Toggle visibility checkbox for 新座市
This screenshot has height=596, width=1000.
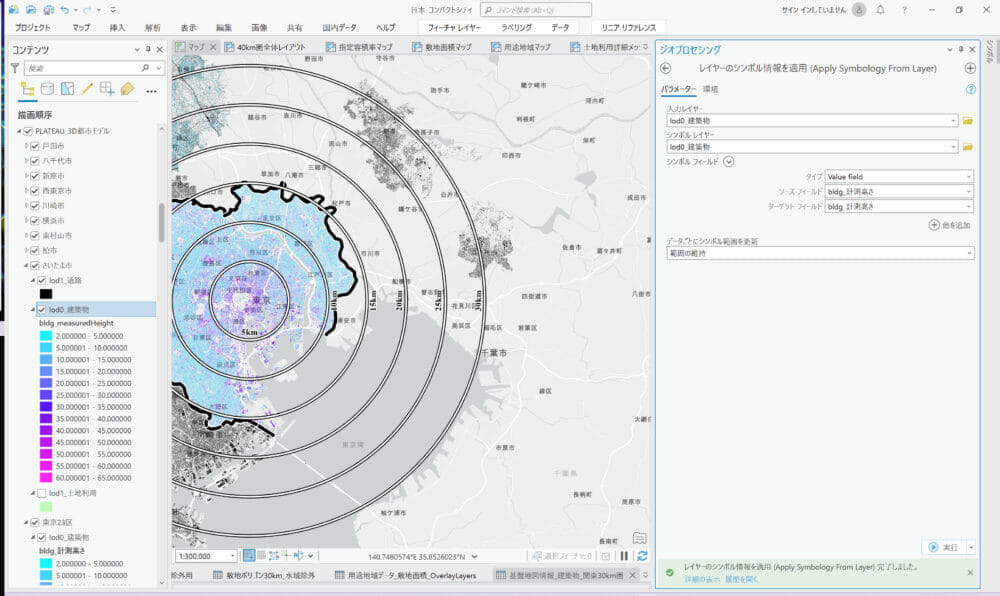pyautogui.click(x=35, y=176)
